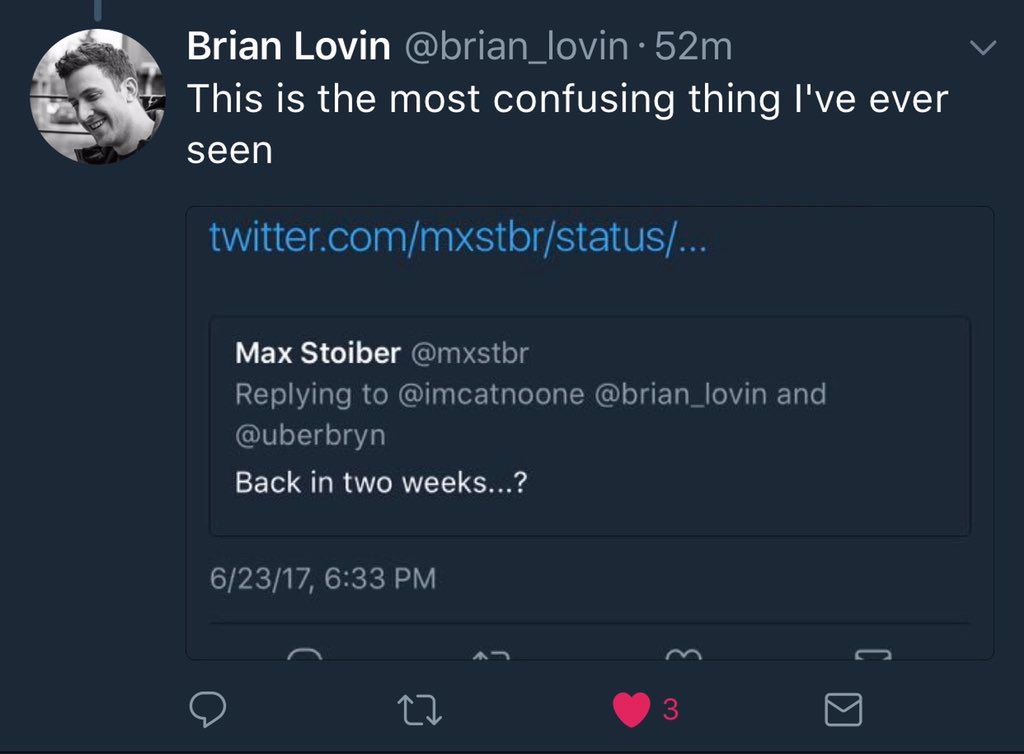Image resolution: width=1024 pixels, height=754 pixels.
Task: Reply to Brian Lovin's tweet
Action: click(x=208, y=709)
